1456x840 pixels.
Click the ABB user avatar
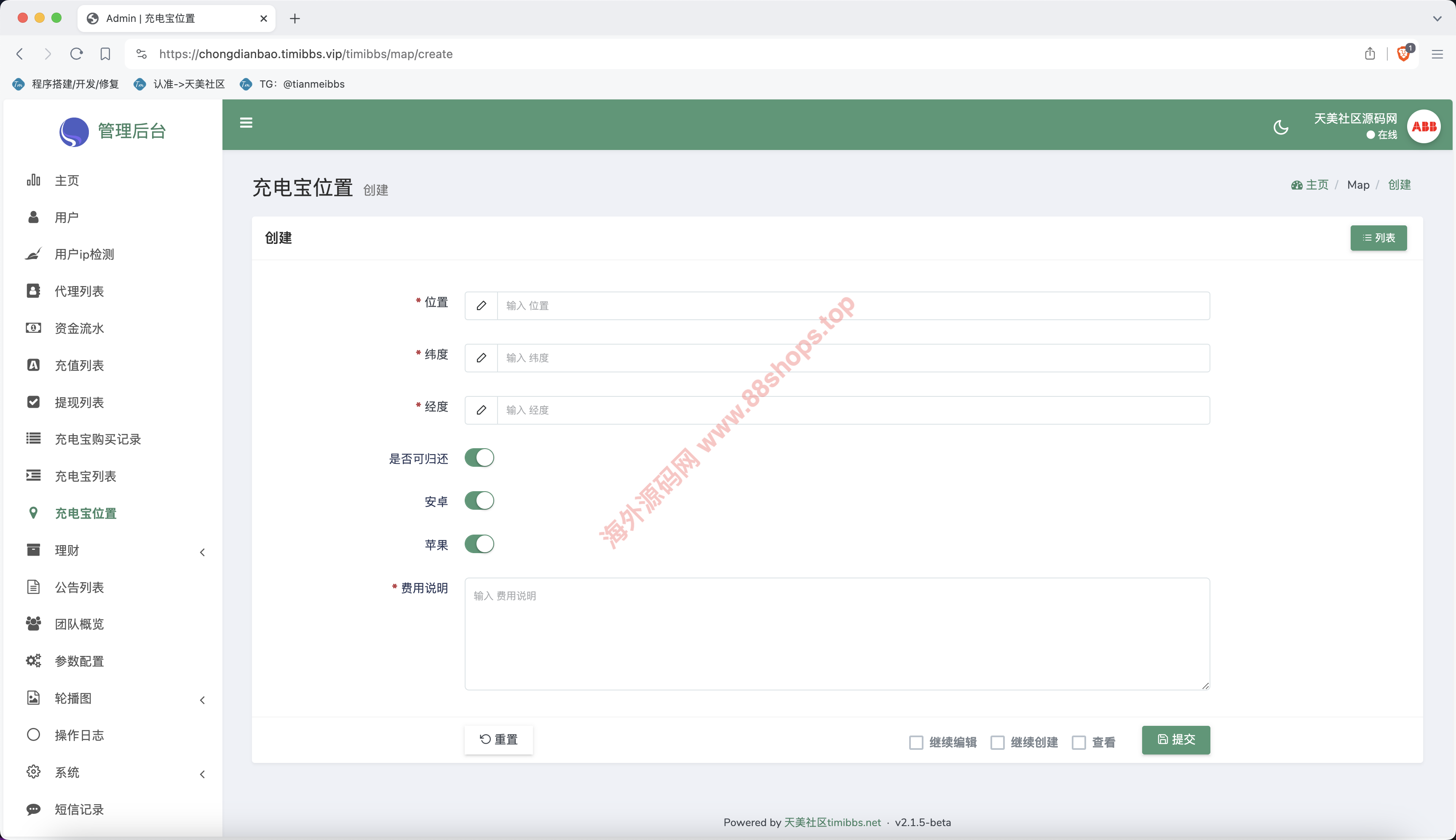tap(1423, 126)
